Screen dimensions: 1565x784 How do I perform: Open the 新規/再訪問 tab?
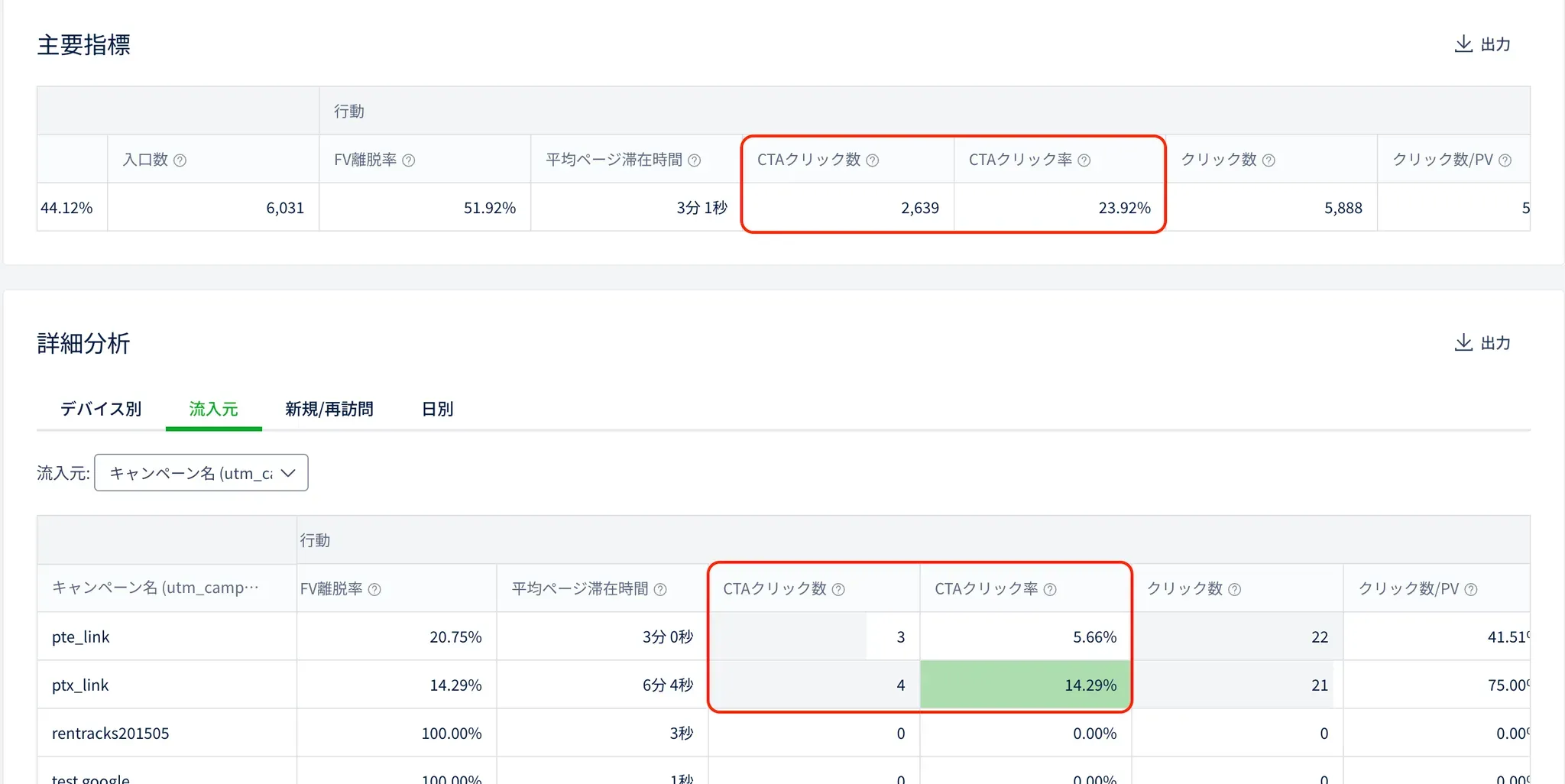[329, 409]
